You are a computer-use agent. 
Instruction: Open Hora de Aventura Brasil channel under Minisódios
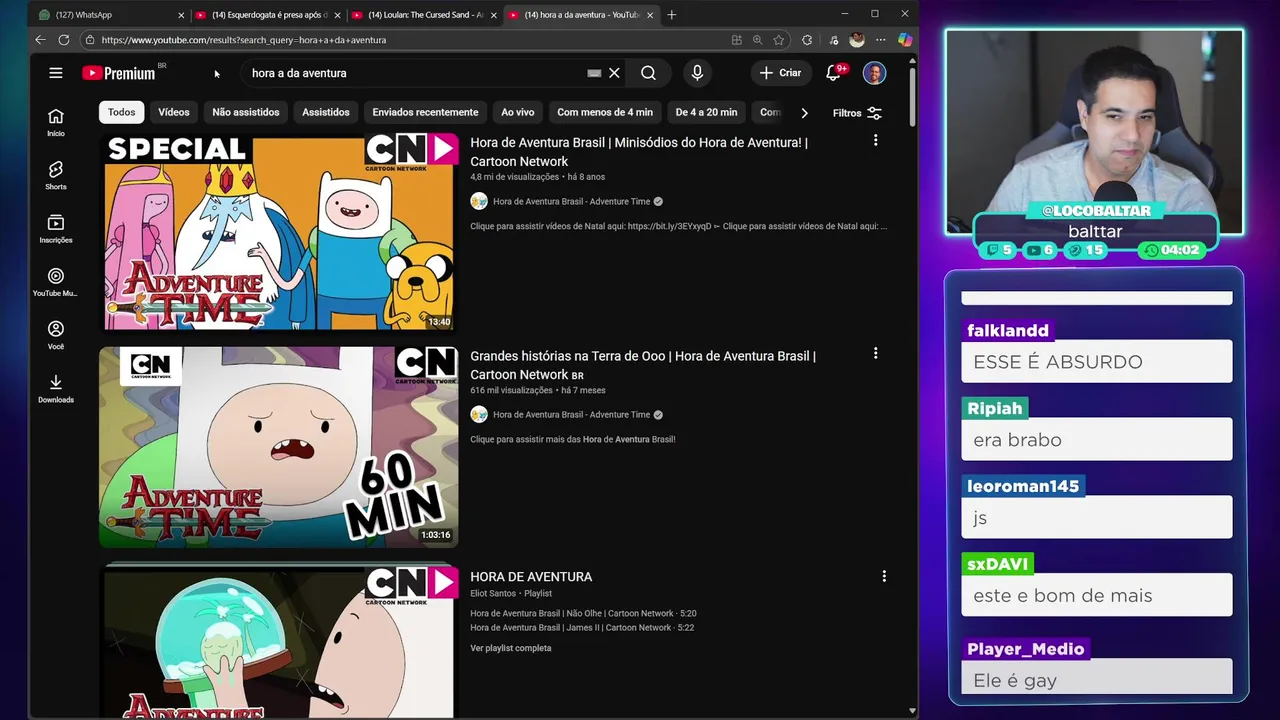tap(571, 201)
